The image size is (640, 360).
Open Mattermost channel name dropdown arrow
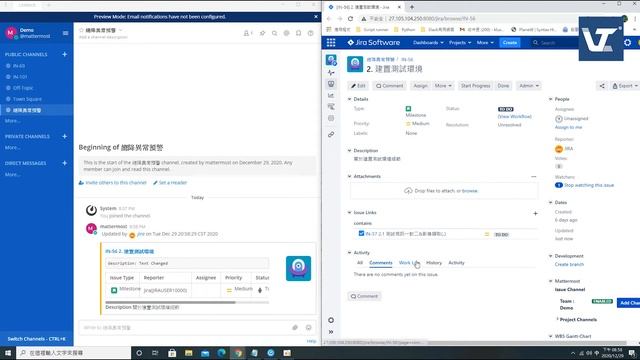(120, 30)
